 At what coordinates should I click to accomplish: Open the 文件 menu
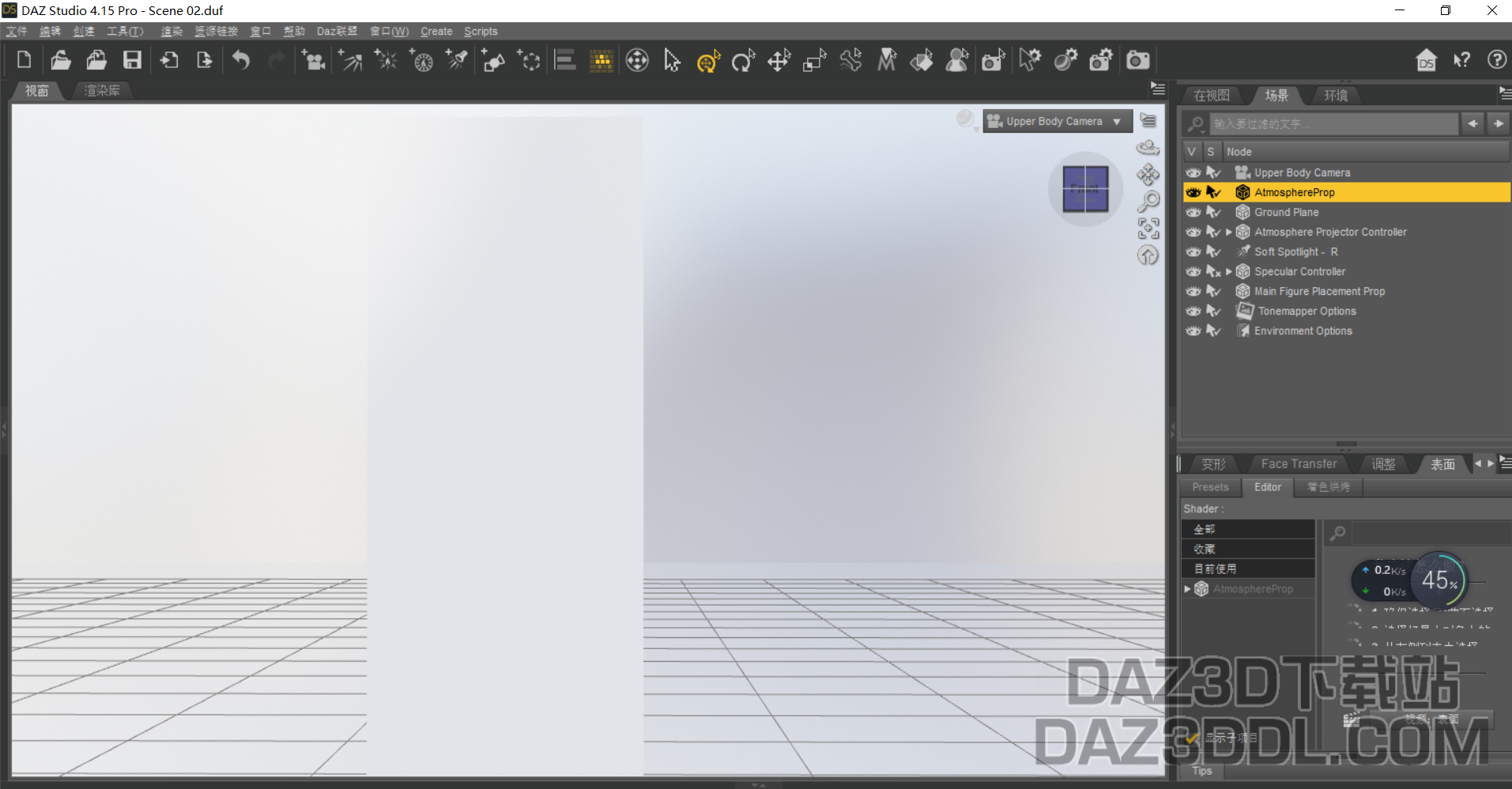click(x=17, y=32)
